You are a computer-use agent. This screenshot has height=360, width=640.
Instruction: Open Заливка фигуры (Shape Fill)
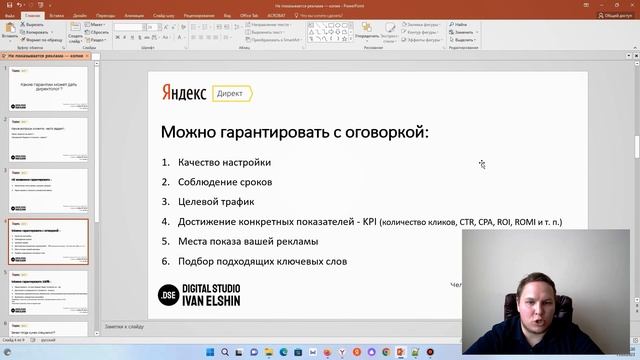click(420, 24)
